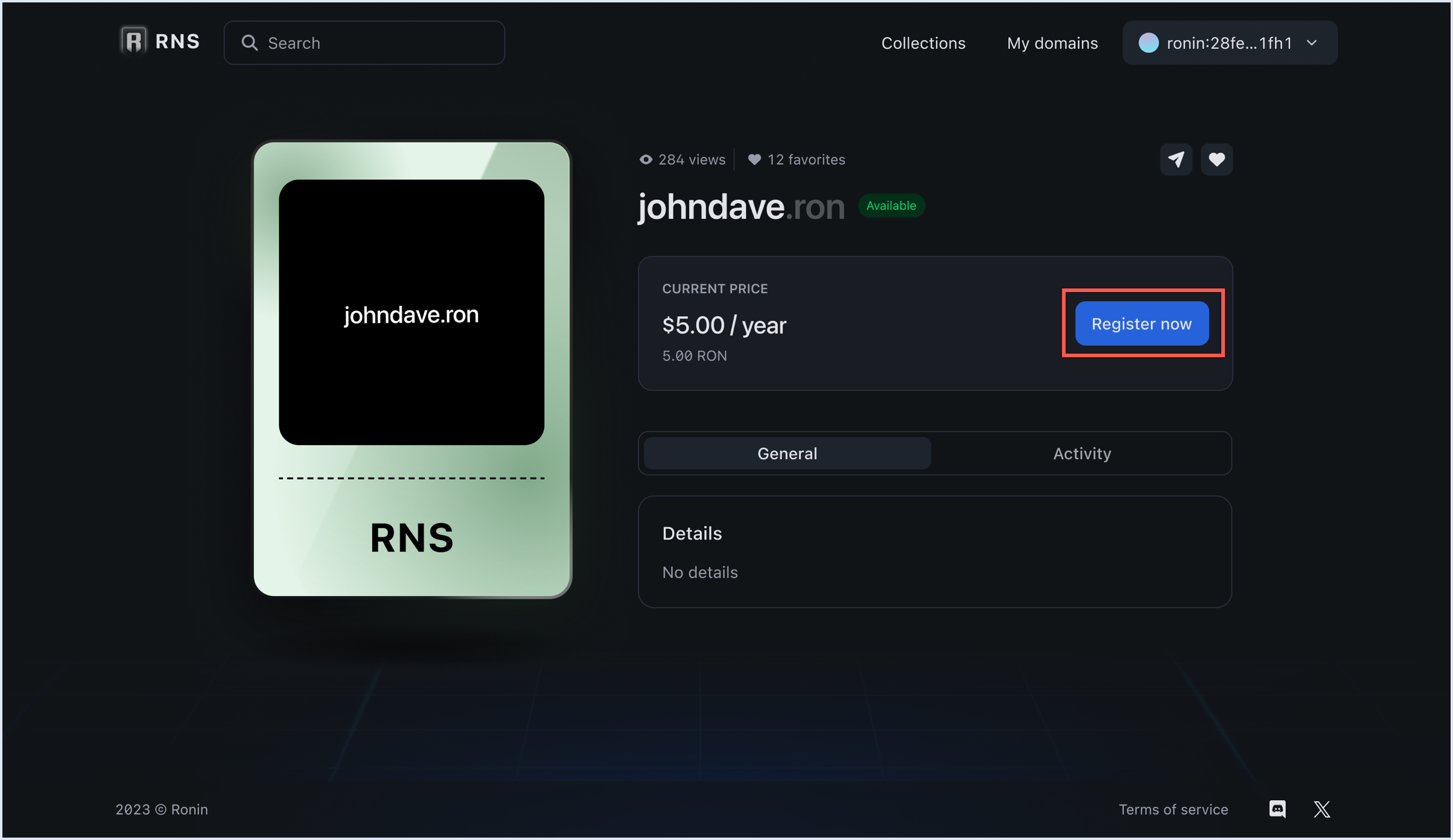Open My domains in the top navigation
Screen dimensions: 1453x840
[x=1052, y=43]
